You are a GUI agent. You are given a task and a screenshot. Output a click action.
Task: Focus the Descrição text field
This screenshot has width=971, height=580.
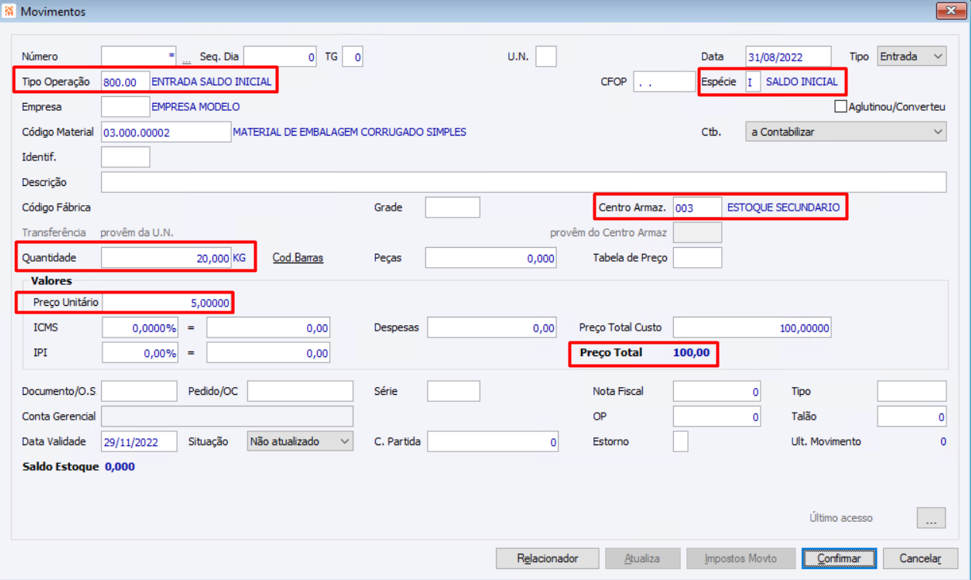[524, 182]
